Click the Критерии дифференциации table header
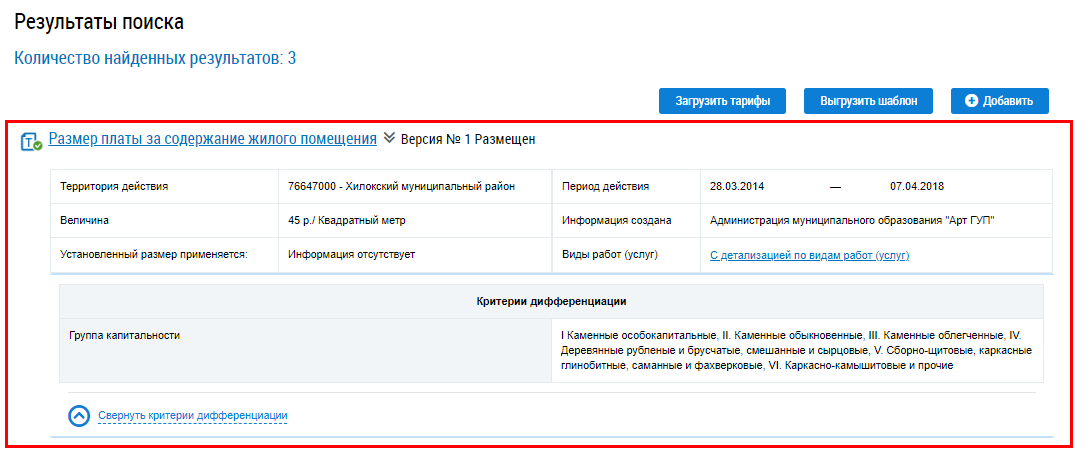Viewport: 1087px width, 466px height. click(x=551, y=301)
